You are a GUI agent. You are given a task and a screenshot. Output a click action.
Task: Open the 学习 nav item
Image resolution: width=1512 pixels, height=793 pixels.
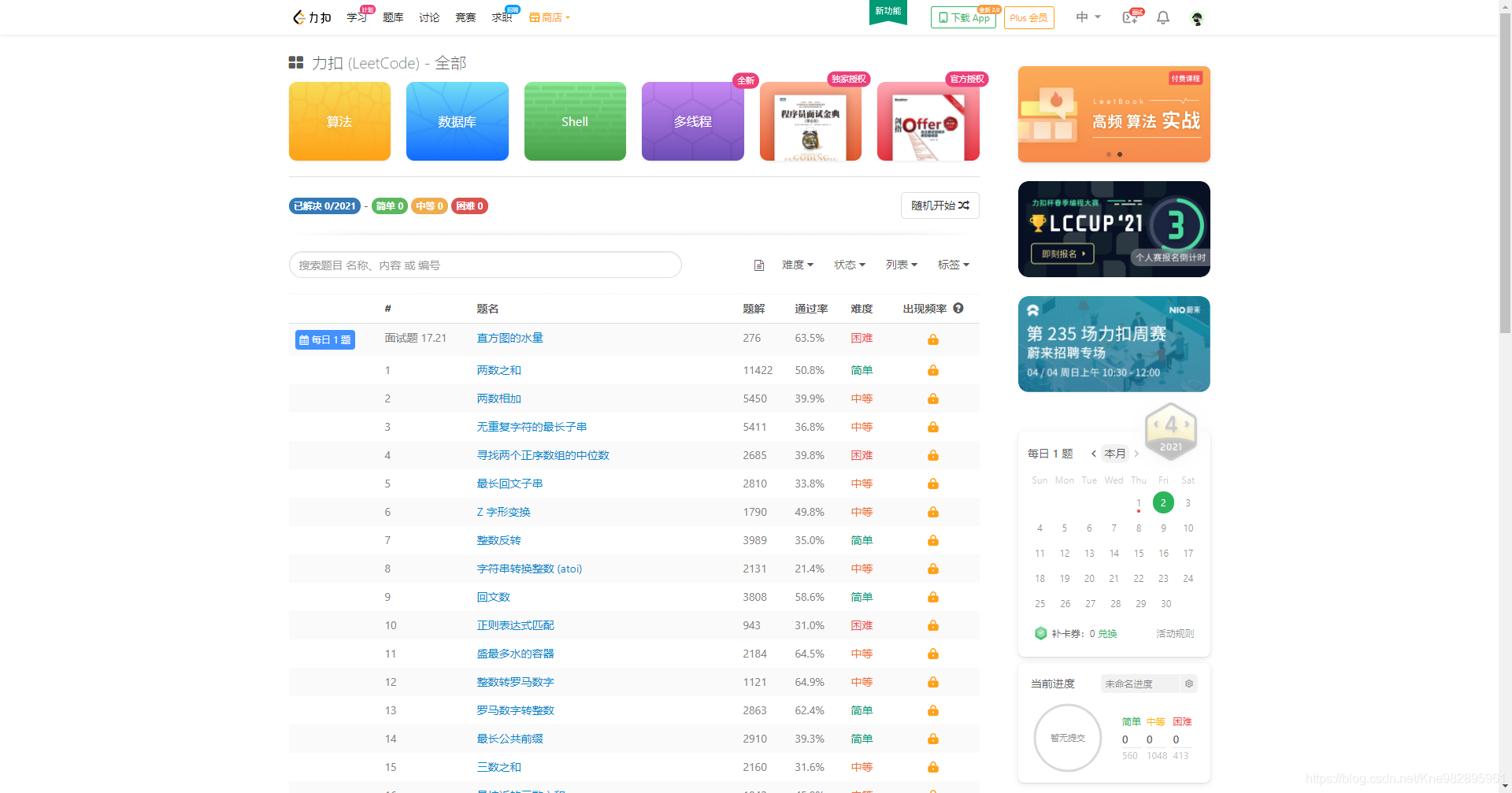[x=357, y=17]
